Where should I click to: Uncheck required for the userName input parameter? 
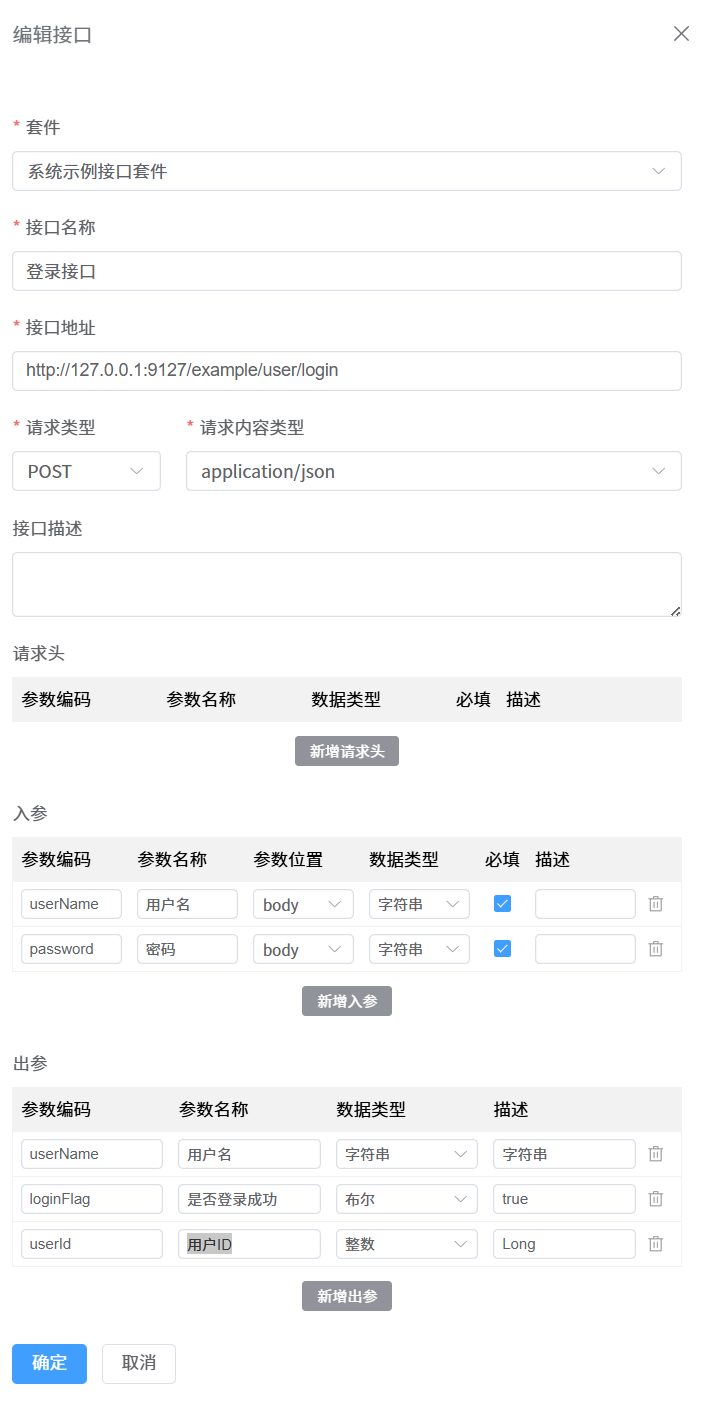pyautogui.click(x=503, y=904)
